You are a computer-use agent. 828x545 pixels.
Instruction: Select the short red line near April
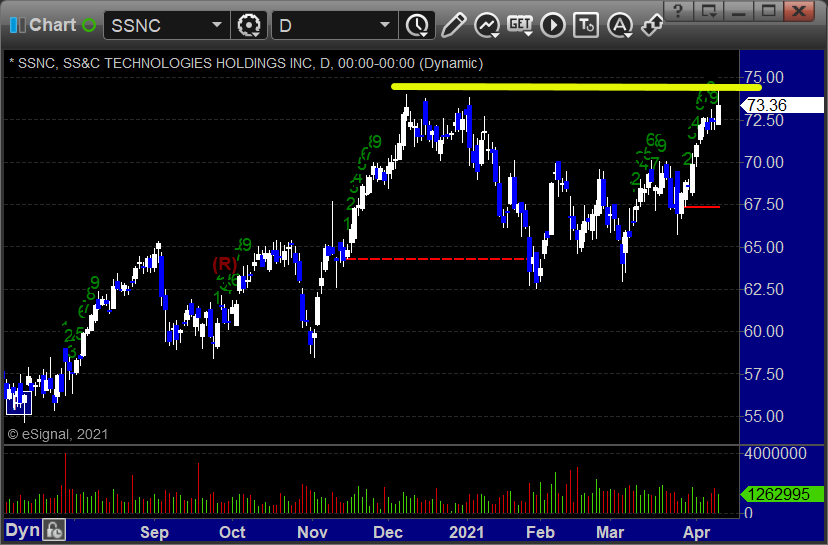point(702,206)
